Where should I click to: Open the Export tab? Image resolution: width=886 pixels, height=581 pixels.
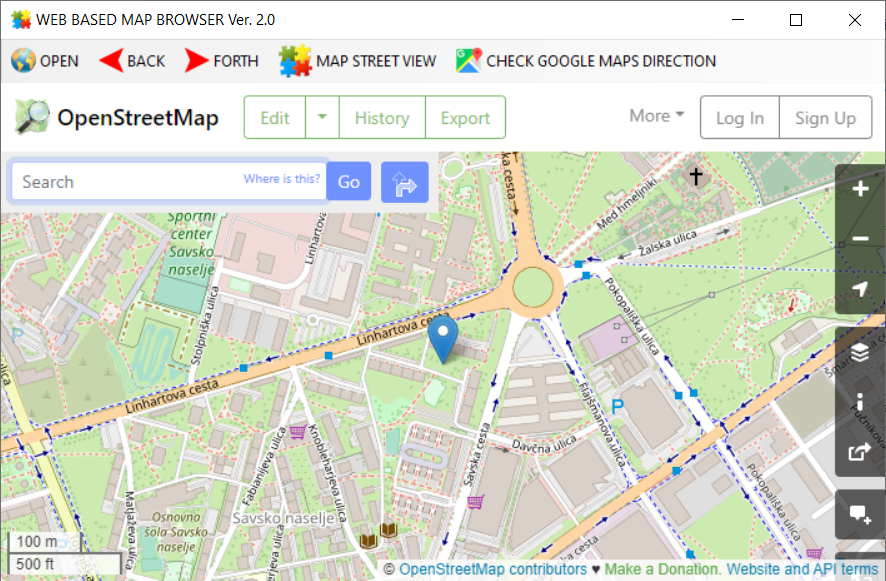click(465, 118)
